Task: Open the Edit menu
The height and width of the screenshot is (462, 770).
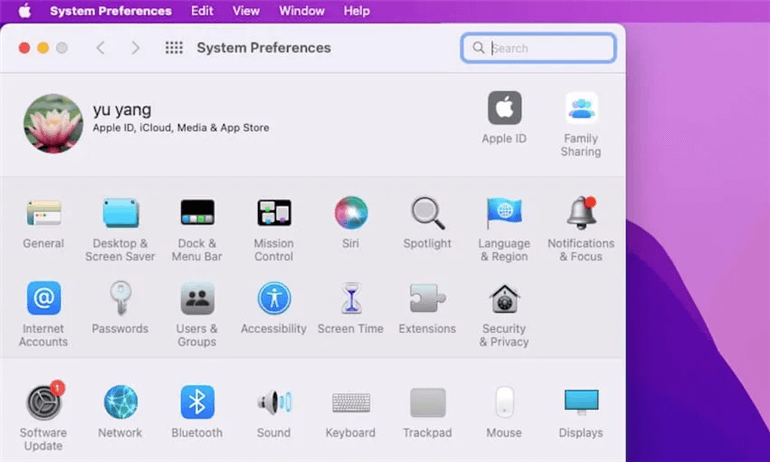Action: pos(202,11)
